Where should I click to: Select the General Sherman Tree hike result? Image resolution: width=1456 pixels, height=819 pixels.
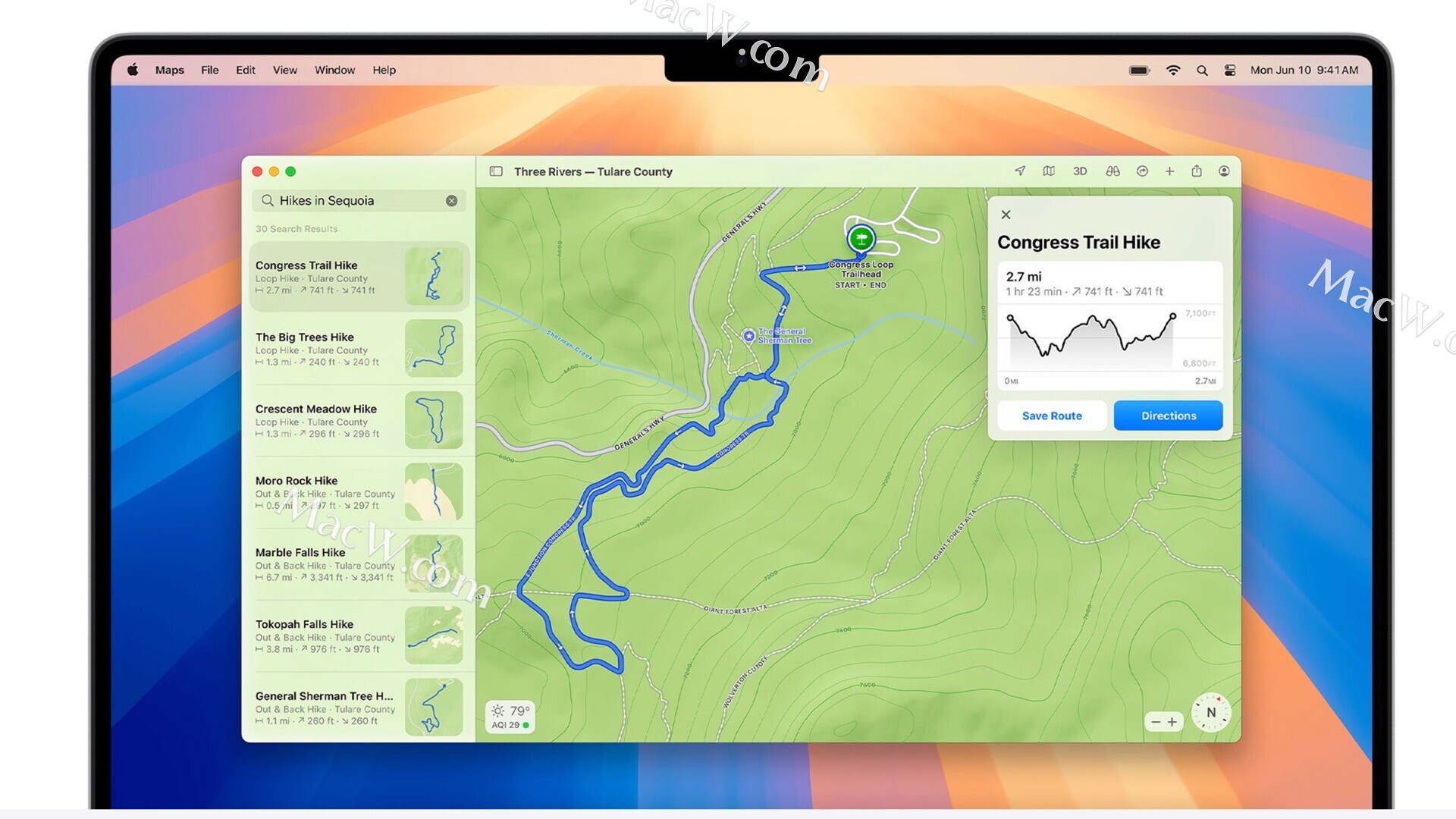359,708
